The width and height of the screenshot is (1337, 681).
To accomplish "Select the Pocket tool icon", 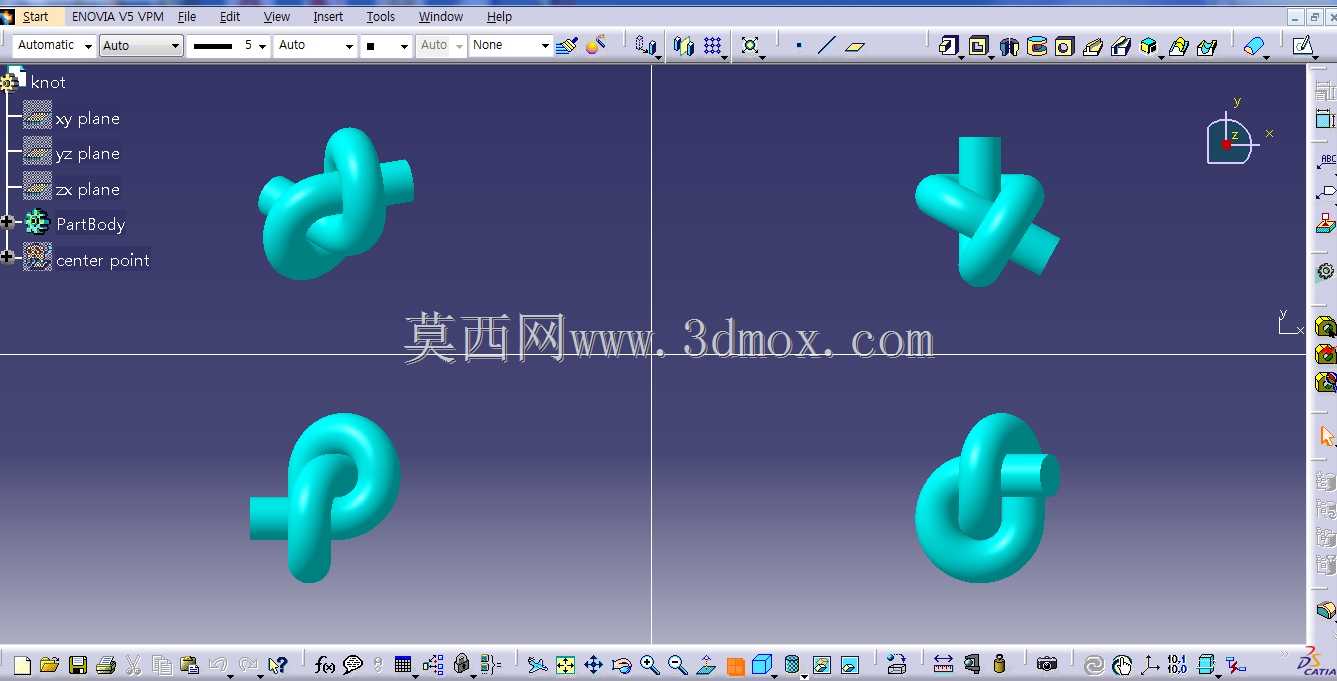I will pos(978,46).
